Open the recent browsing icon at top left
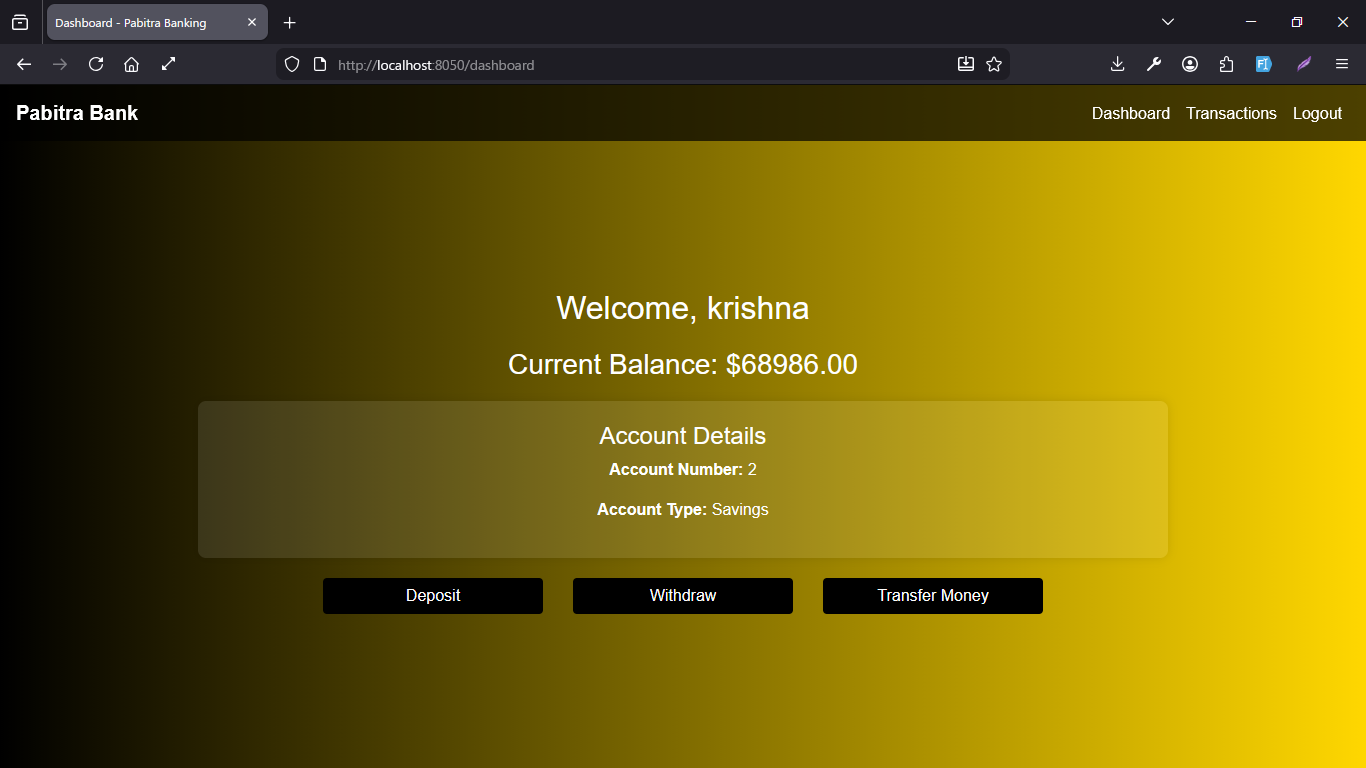This screenshot has height=768, width=1366. tap(20, 22)
